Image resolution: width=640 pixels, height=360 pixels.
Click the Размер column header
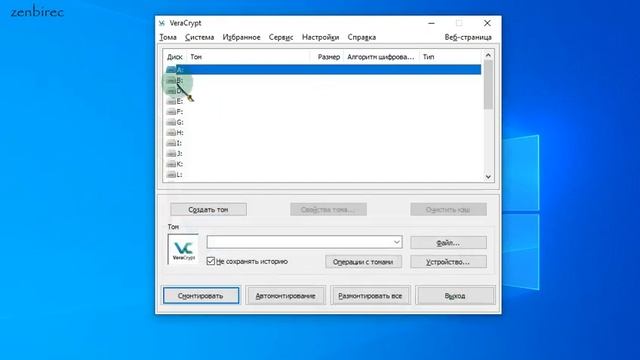[328, 57]
